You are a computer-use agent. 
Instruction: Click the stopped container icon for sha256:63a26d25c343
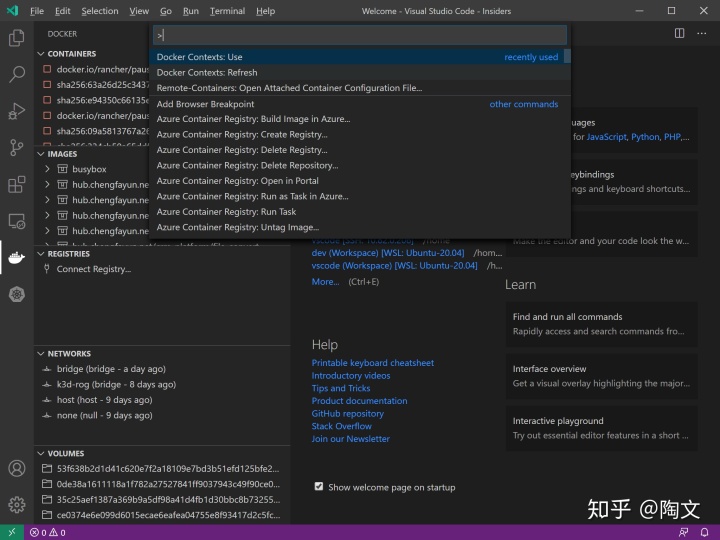(x=47, y=84)
